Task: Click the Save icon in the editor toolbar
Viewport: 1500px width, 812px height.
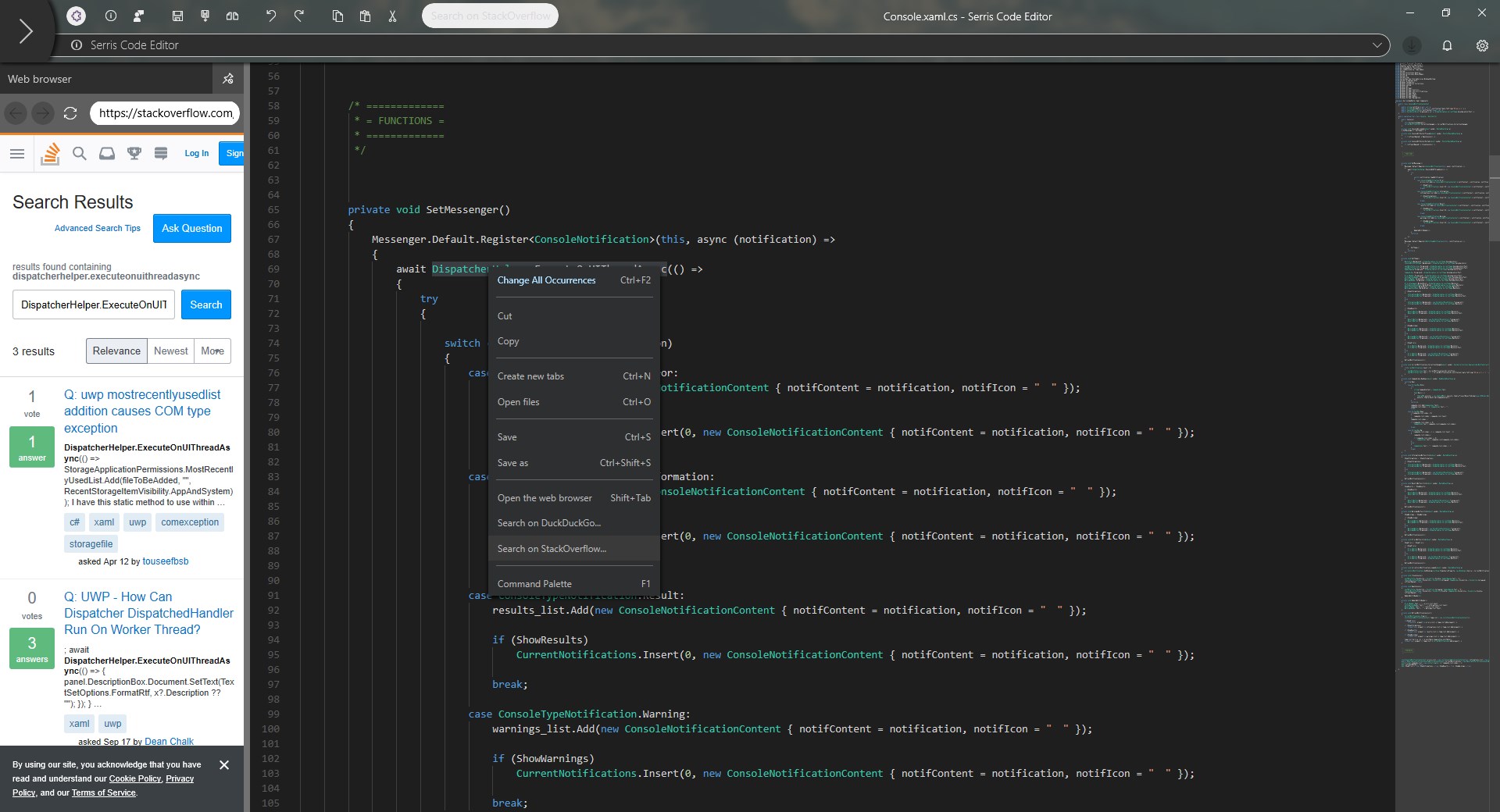Action: tap(177, 16)
